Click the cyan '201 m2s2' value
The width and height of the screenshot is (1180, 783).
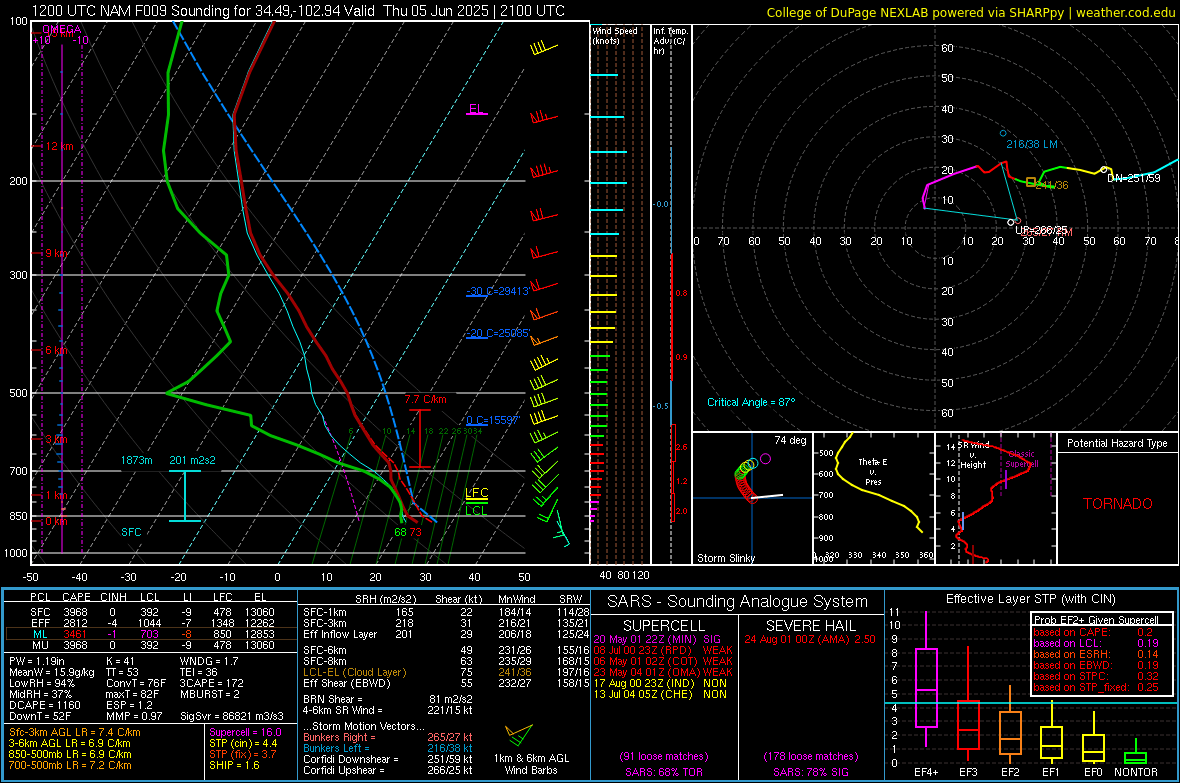[x=192, y=460]
